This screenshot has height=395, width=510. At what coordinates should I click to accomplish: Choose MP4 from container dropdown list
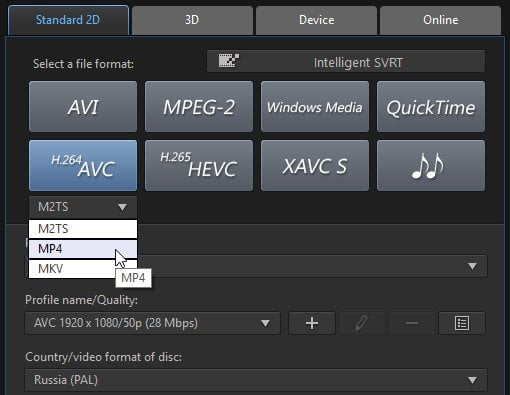click(83, 249)
